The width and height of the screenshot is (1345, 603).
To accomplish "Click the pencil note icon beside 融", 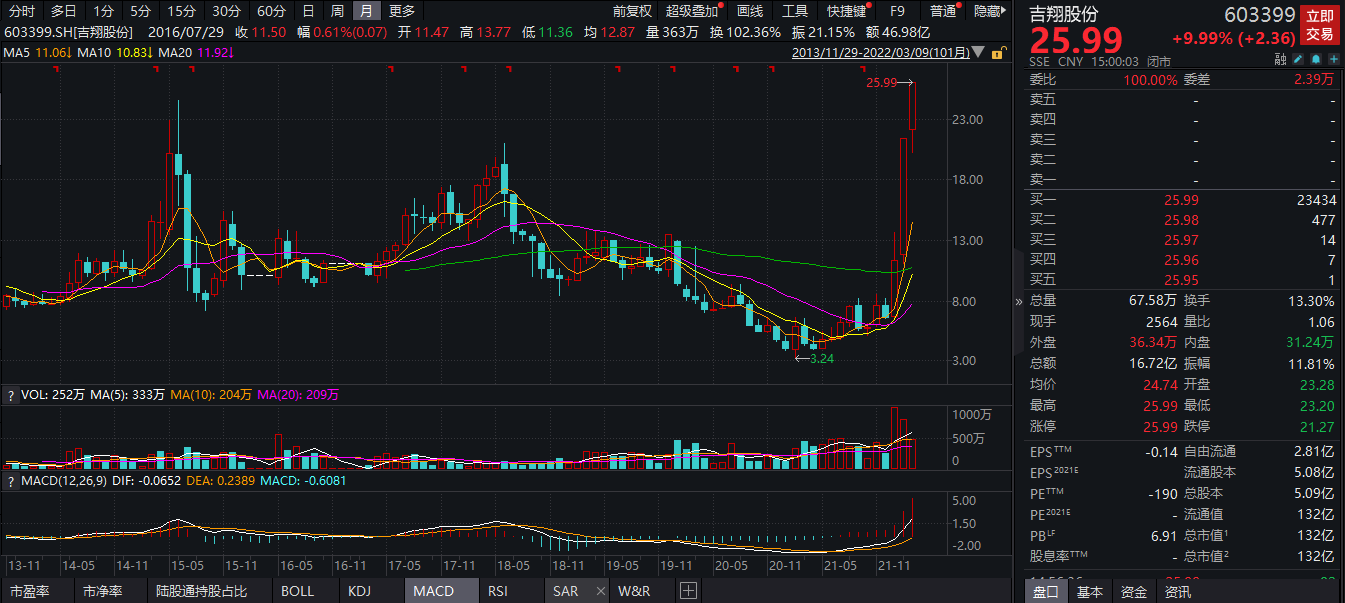I will click(x=1296, y=60).
